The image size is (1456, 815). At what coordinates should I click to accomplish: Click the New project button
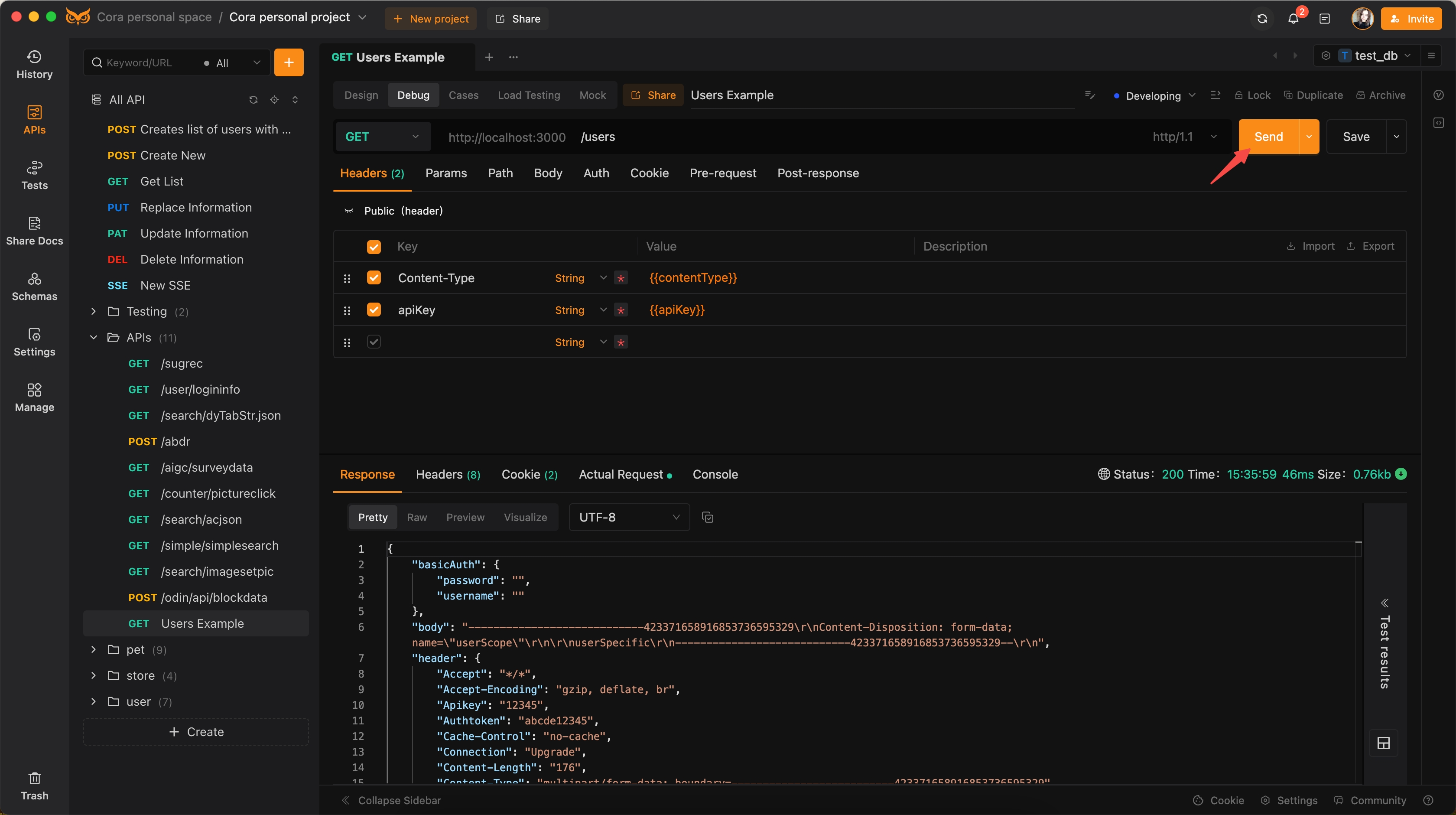click(431, 19)
